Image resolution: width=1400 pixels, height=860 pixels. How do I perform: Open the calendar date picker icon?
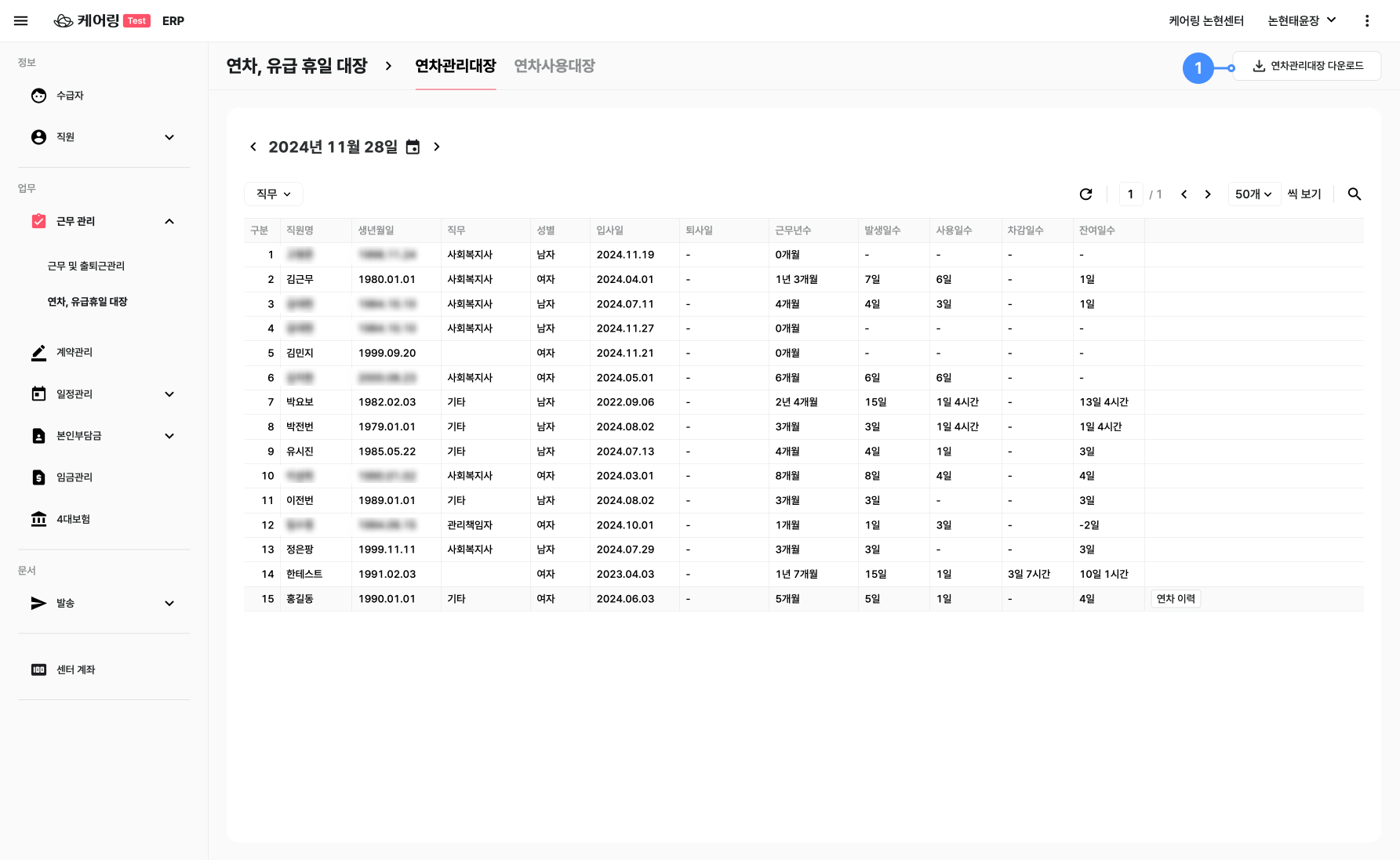[x=413, y=147]
